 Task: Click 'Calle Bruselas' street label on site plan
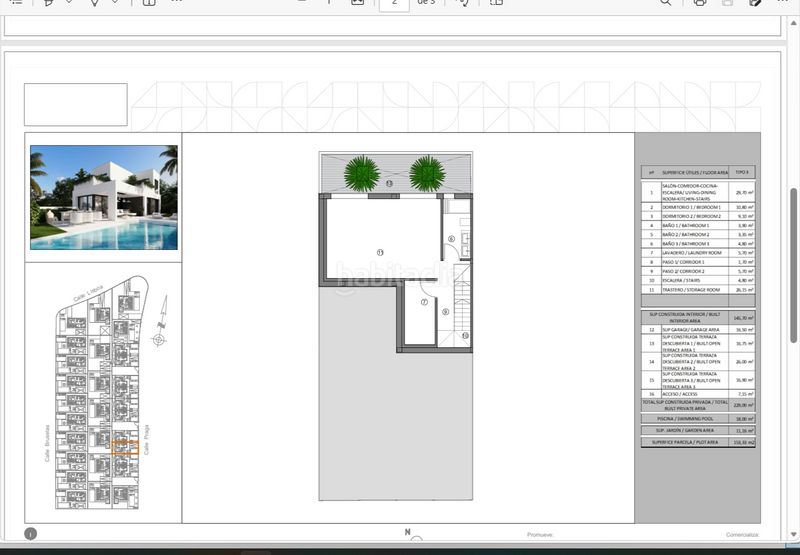coord(47,443)
